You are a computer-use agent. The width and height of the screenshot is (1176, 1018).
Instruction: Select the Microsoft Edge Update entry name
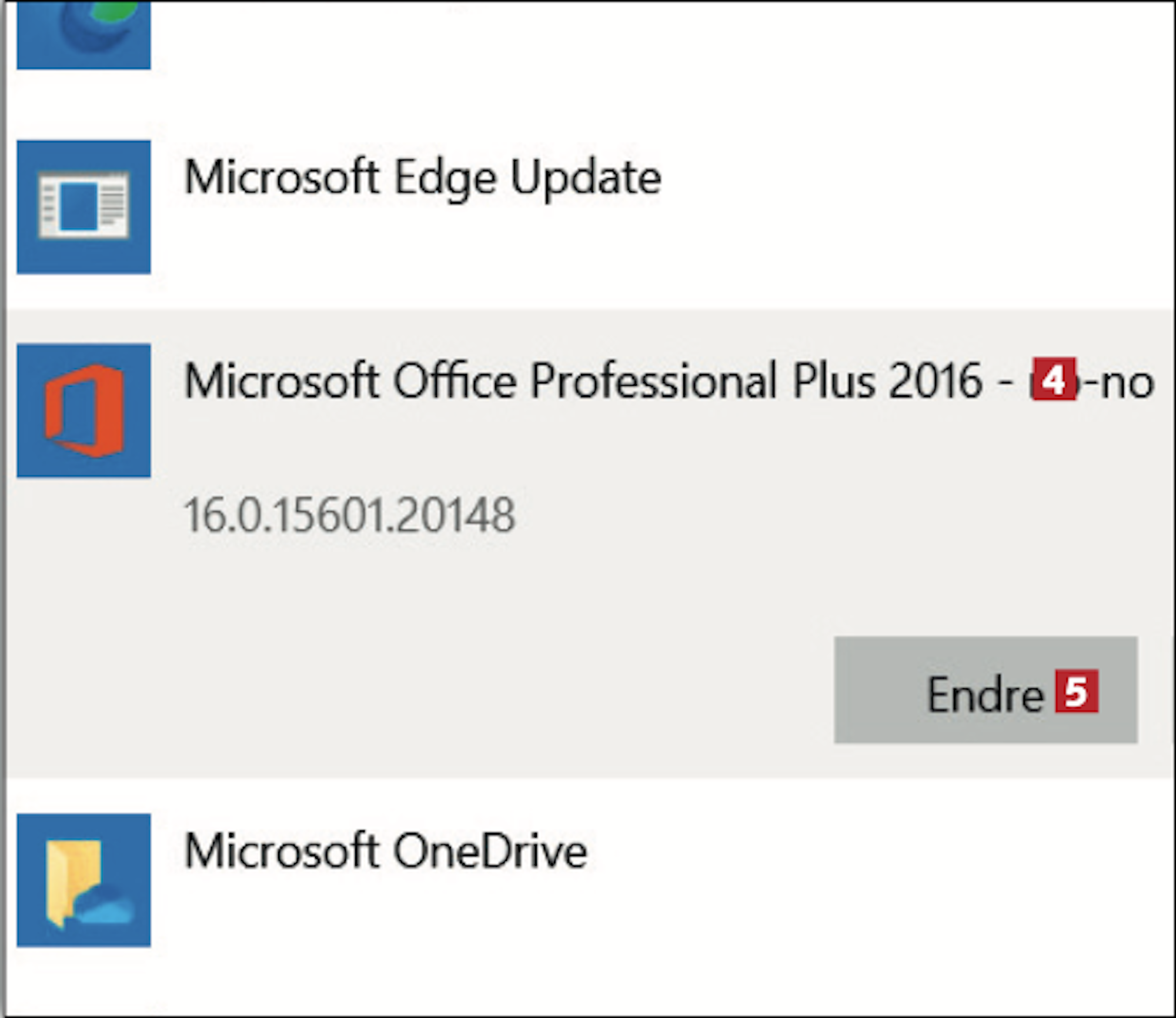(423, 177)
